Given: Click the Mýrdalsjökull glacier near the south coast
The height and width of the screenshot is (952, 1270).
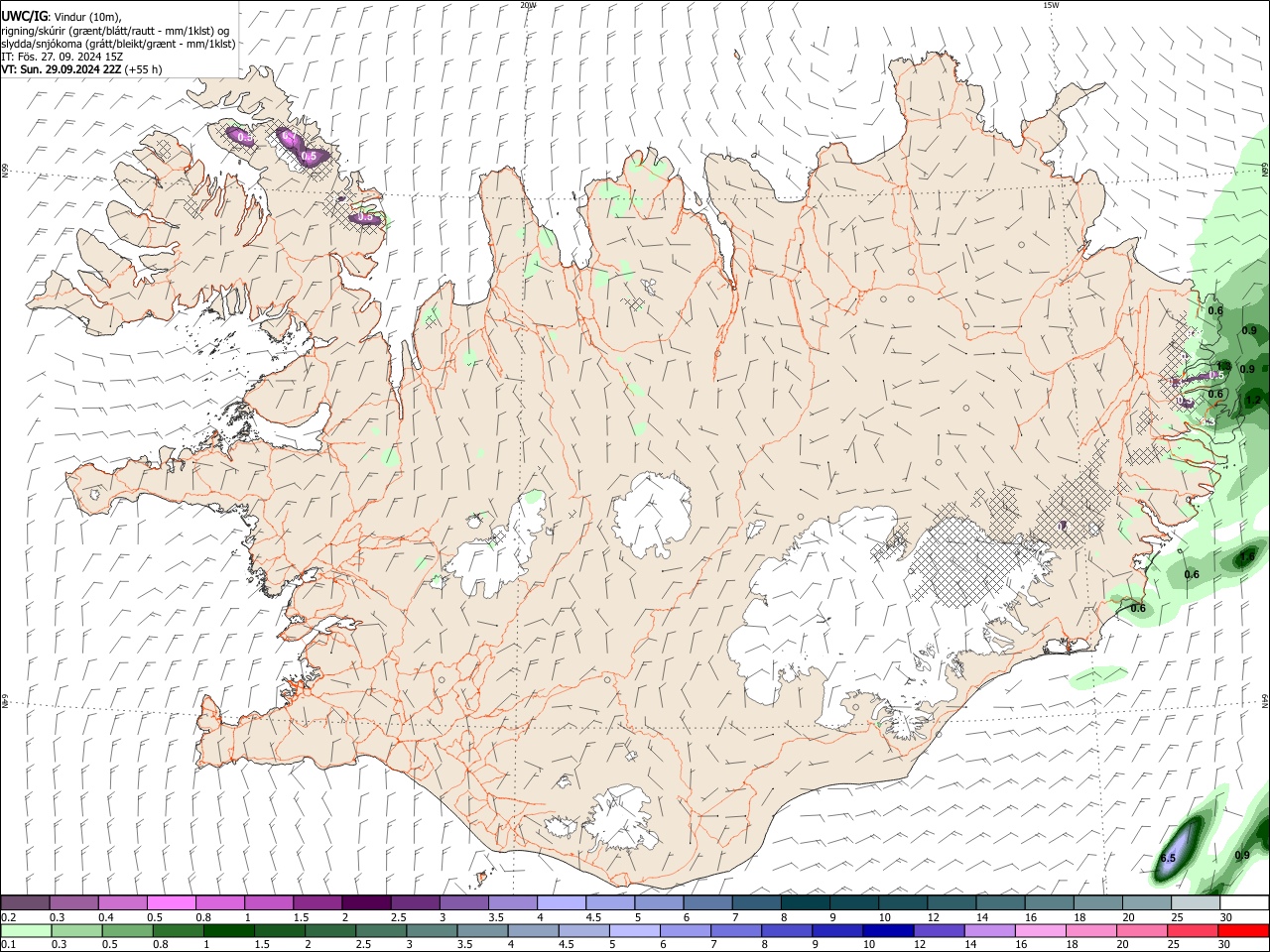Looking at the screenshot, I should pyautogui.click(x=623, y=818).
